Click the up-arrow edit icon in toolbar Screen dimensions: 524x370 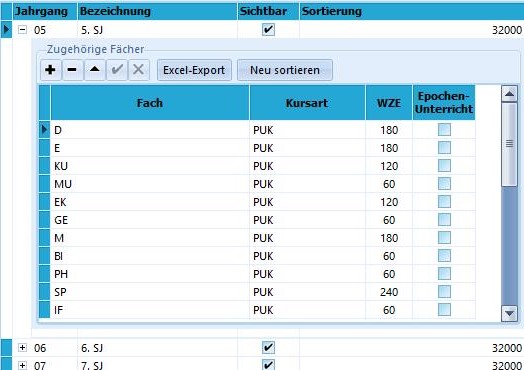[x=95, y=70]
